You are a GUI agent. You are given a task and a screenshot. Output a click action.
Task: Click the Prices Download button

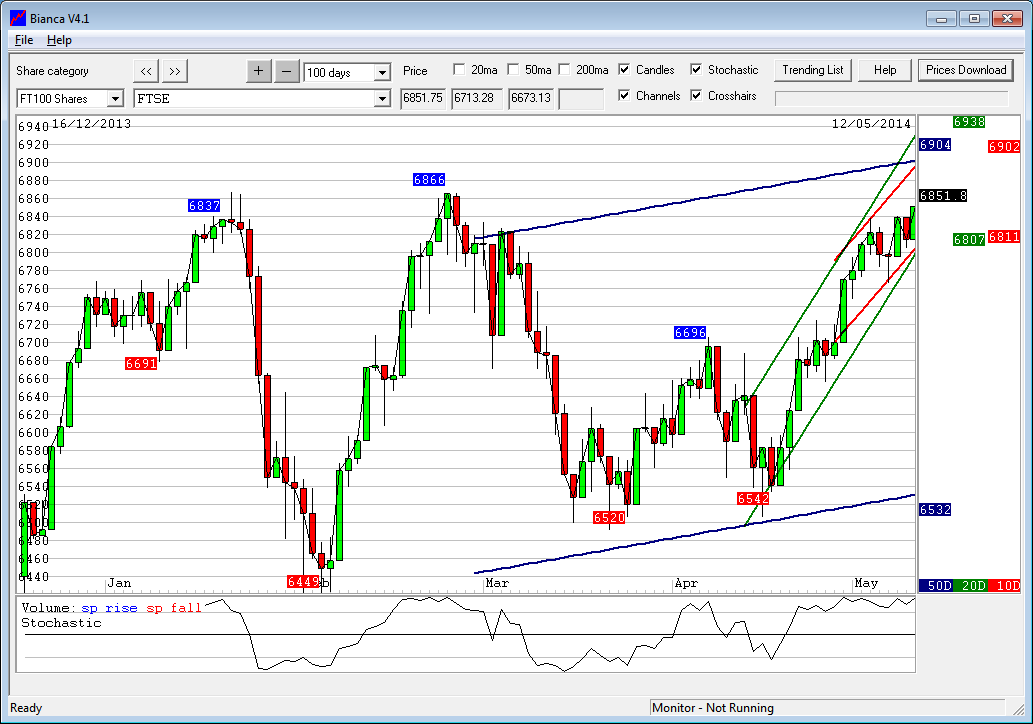coord(965,70)
